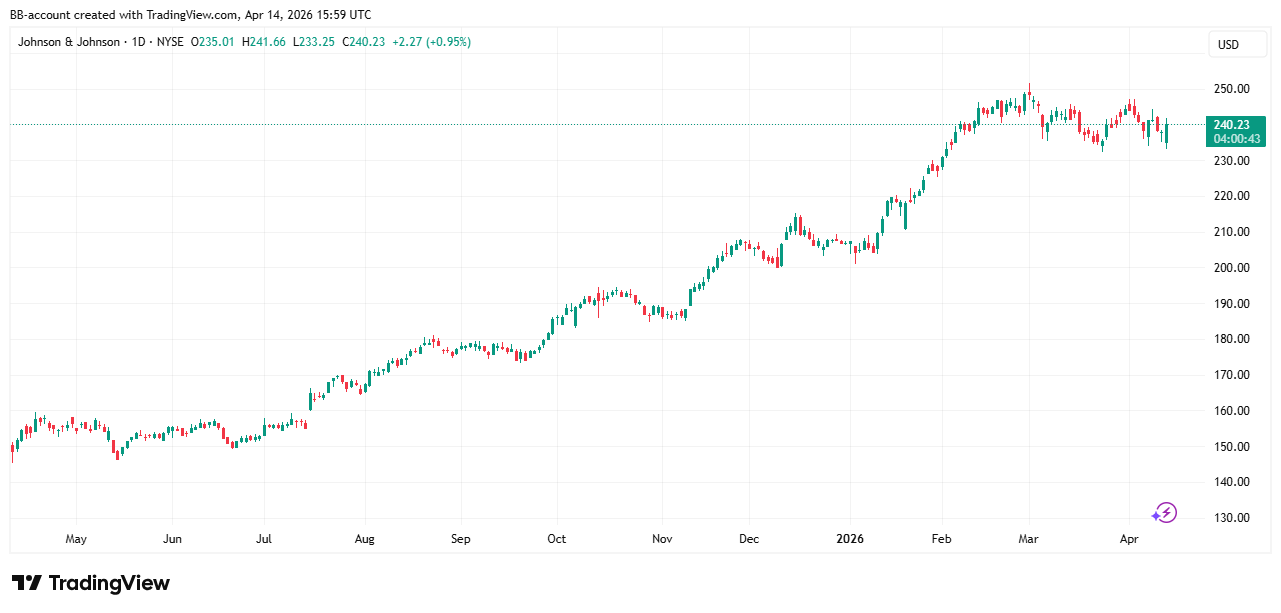Open the USD currency selector
The image size is (1281, 613).
click(x=1227, y=45)
